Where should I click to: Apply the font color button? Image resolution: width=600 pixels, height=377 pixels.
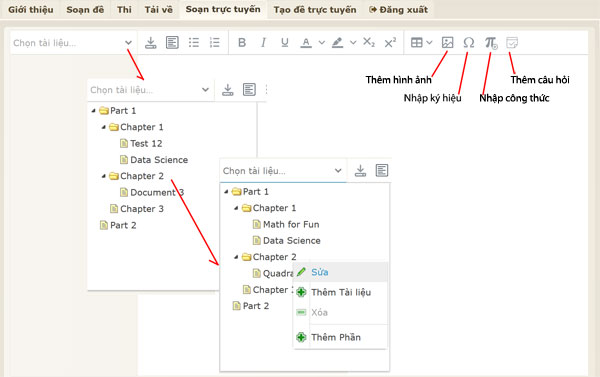pos(306,42)
